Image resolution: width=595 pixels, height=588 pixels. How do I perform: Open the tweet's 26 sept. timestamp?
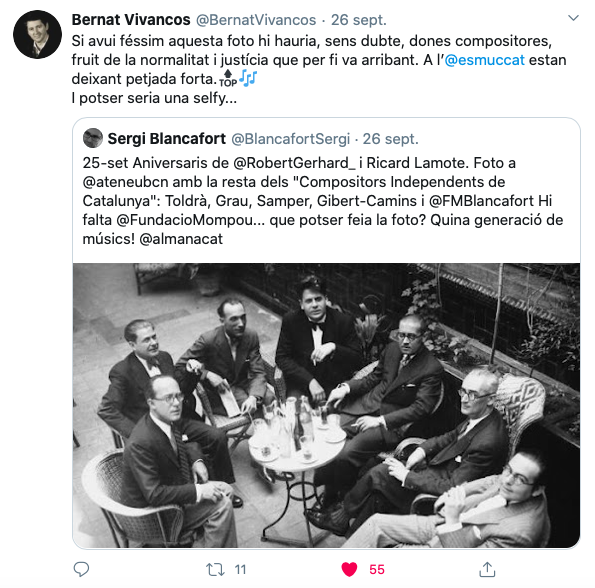pyautogui.click(x=359, y=20)
